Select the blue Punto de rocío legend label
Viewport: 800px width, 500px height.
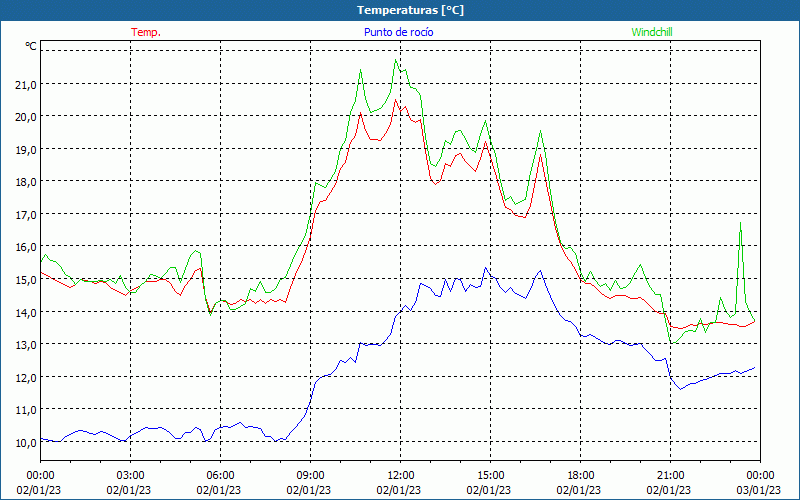pos(398,32)
